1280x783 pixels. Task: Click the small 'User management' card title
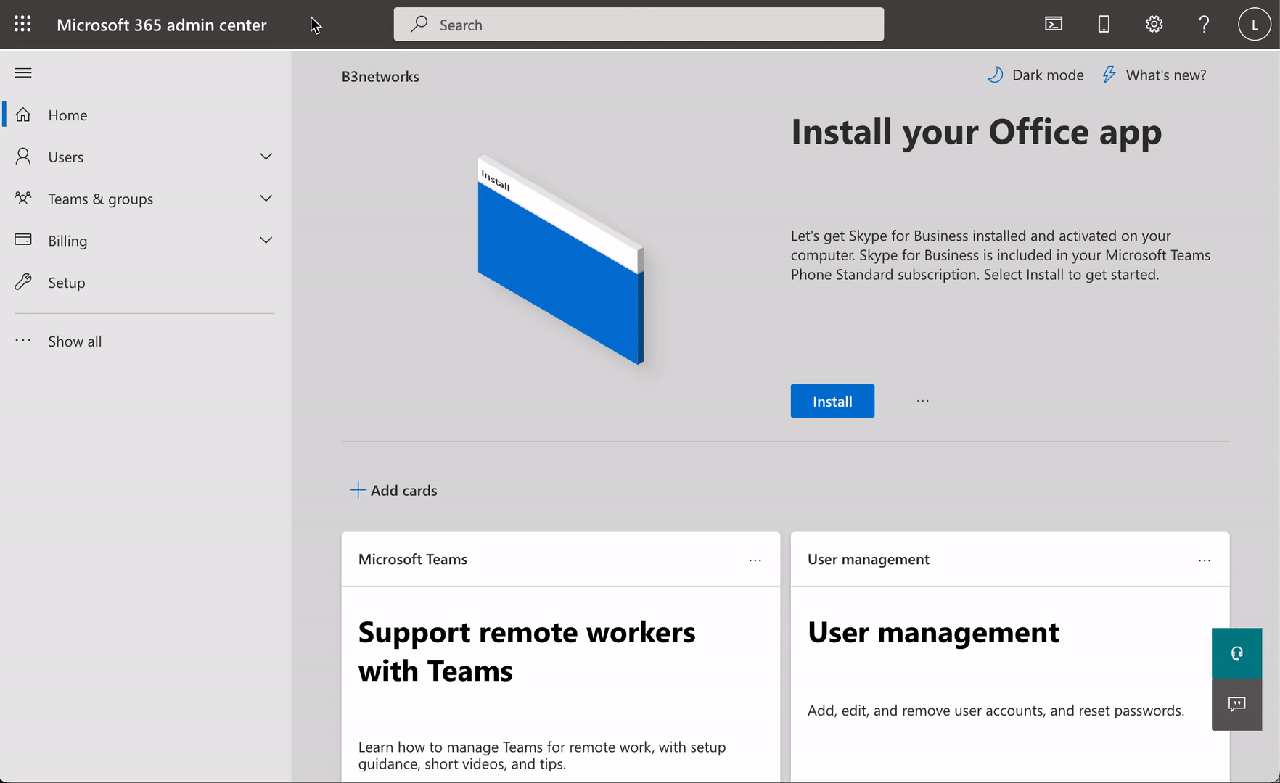tap(869, 559)
